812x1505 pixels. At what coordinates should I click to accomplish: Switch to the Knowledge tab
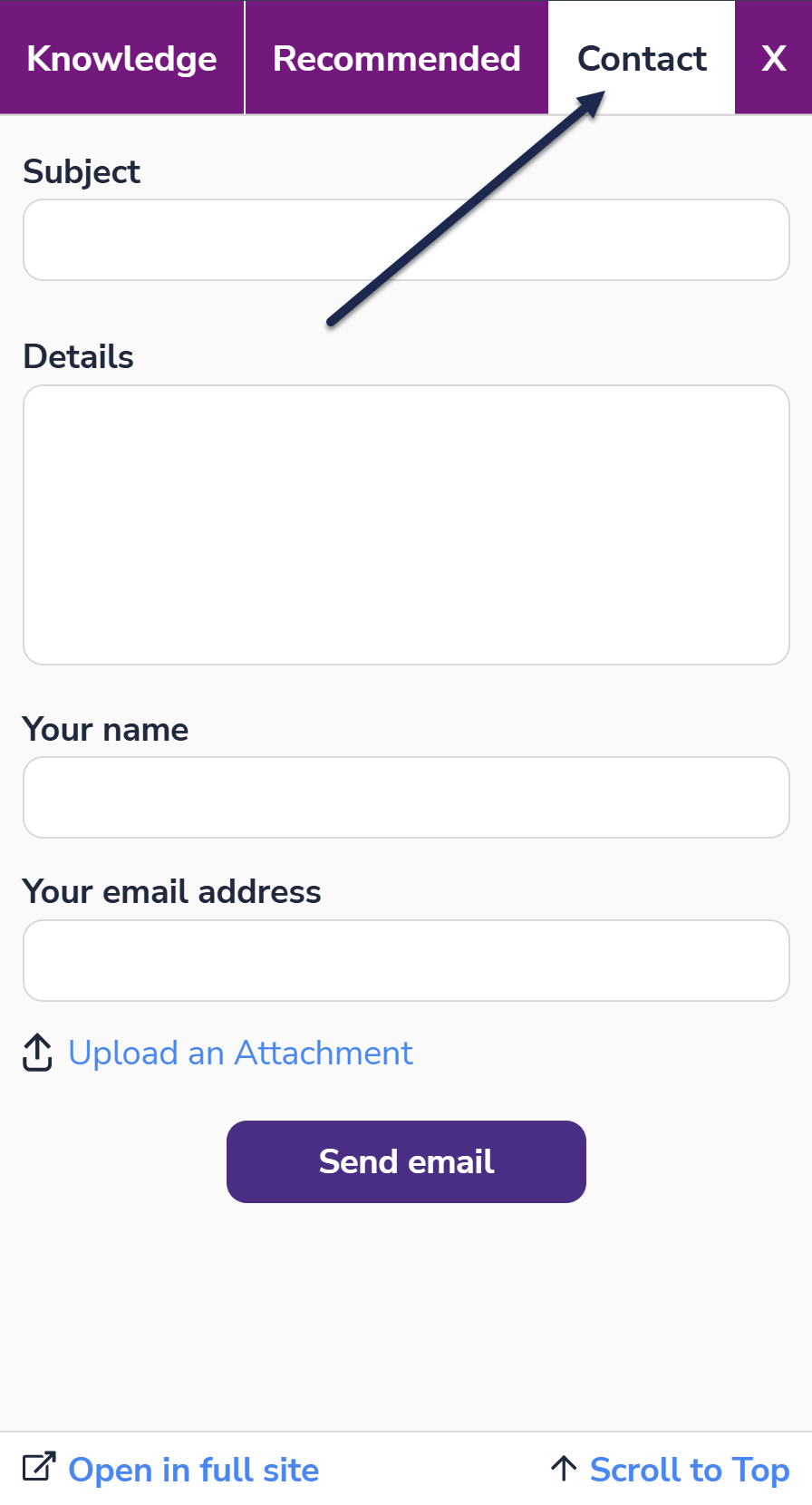[x=122, y=58]
